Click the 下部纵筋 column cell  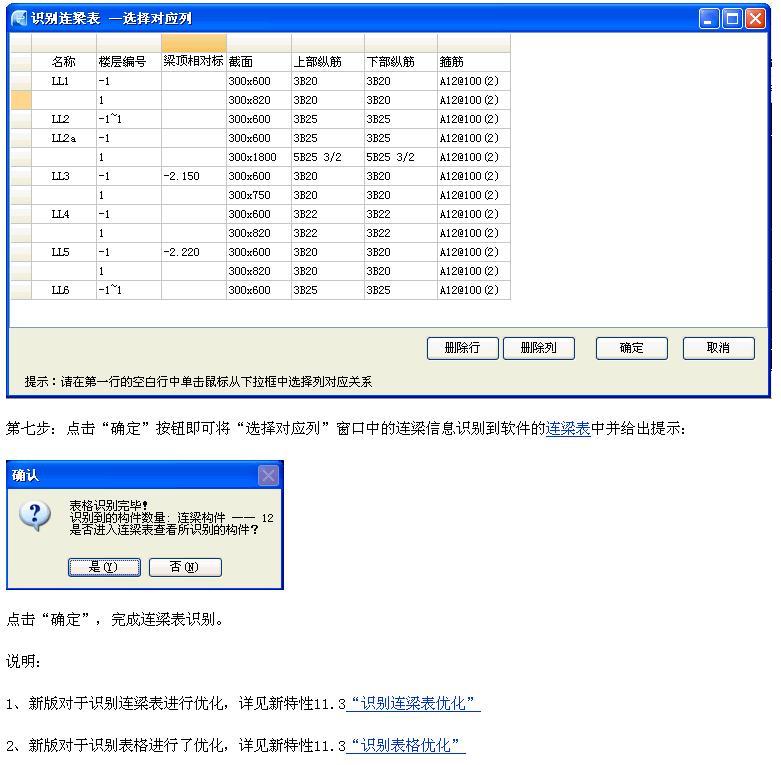(x=401, y=62)
